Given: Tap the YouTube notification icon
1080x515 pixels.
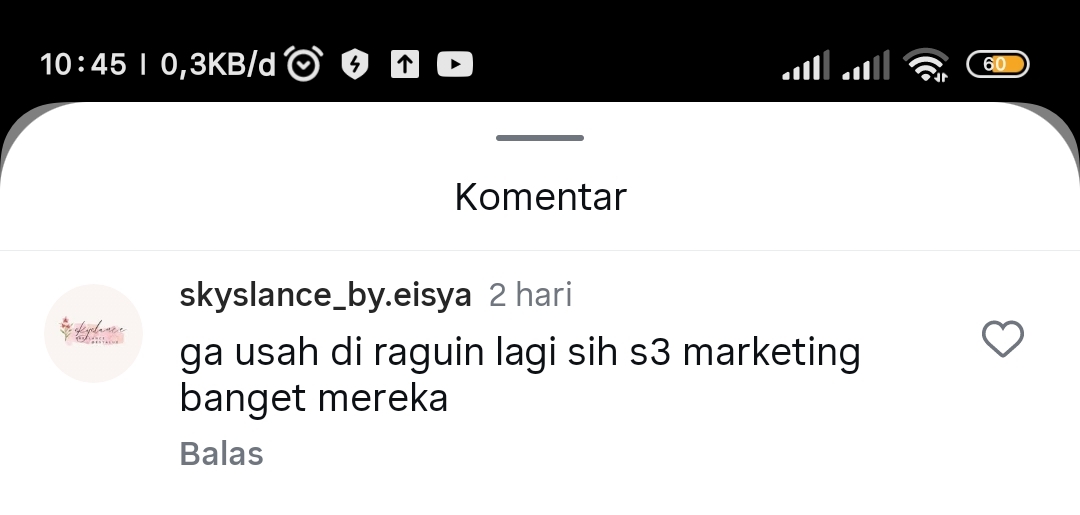Looking at the screenshot, I should (x=455, y=65).
